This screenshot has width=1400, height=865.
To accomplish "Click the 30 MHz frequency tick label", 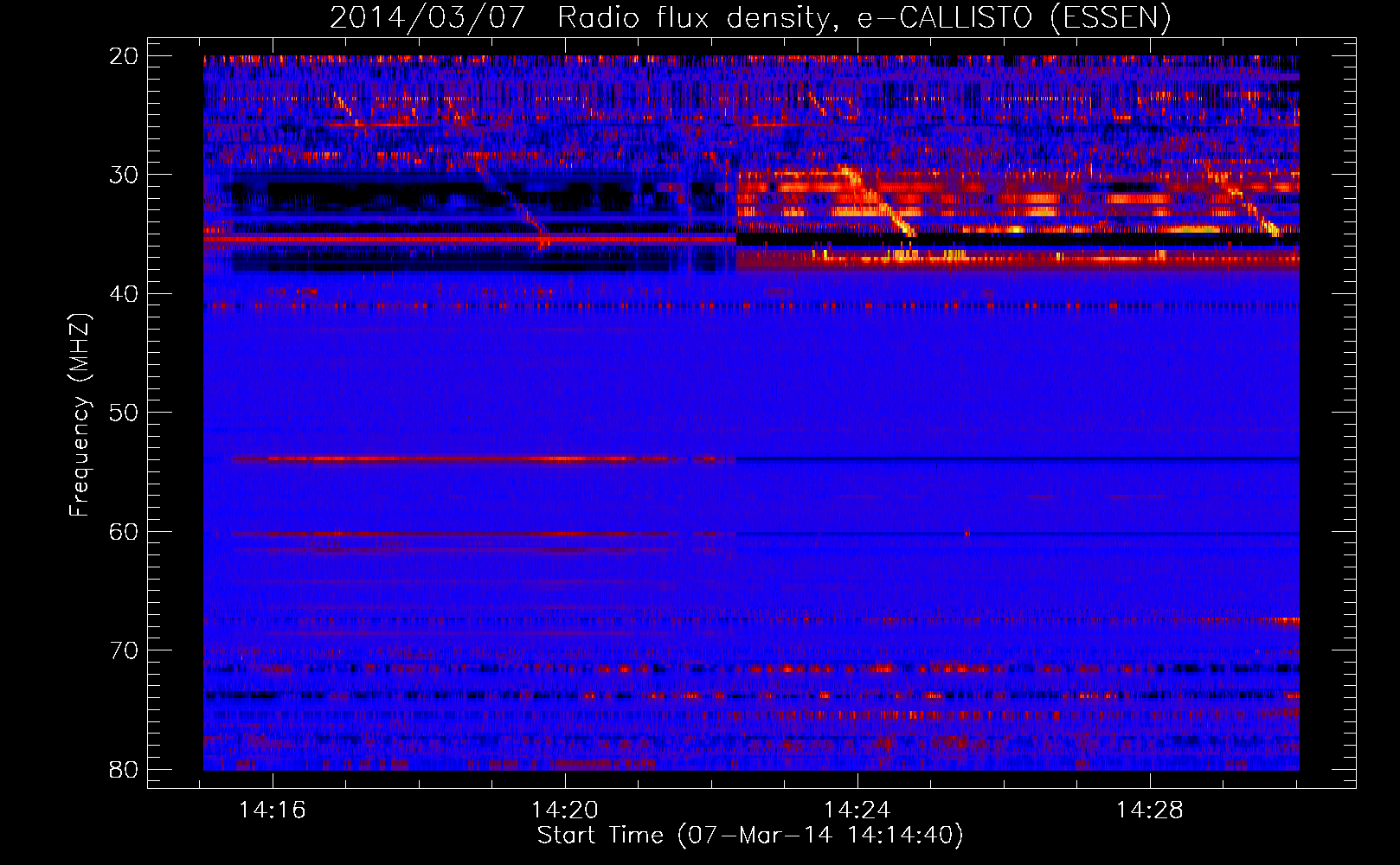I will pos(124,175).
